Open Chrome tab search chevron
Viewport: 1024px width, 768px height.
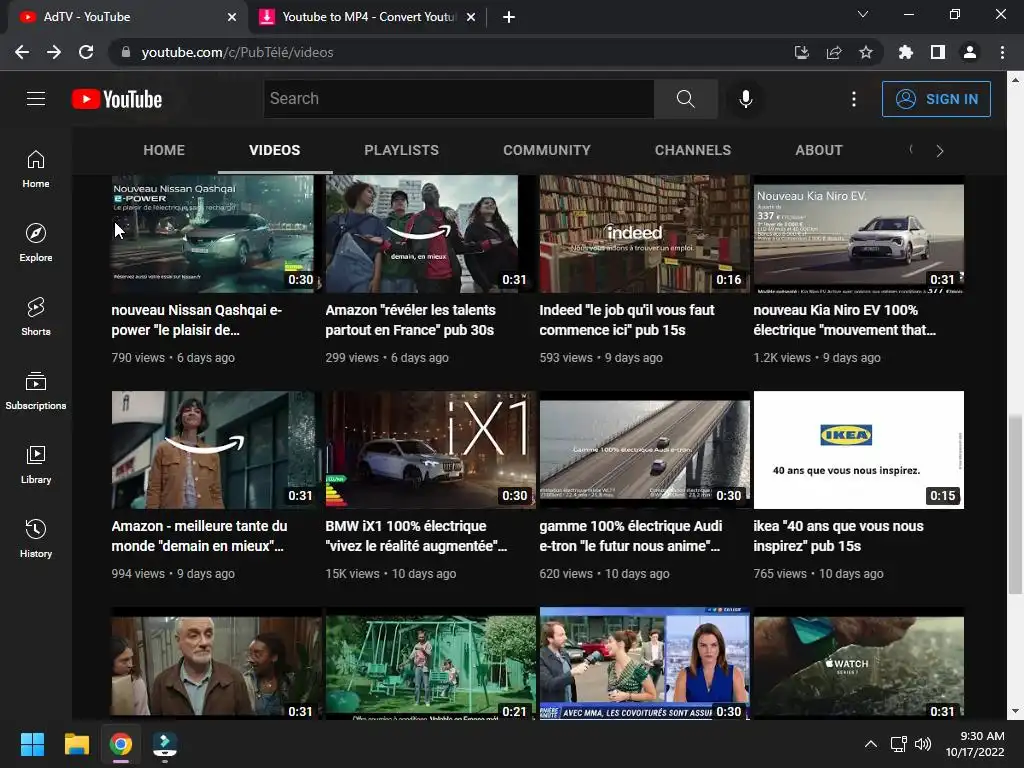tap(863, 14)
